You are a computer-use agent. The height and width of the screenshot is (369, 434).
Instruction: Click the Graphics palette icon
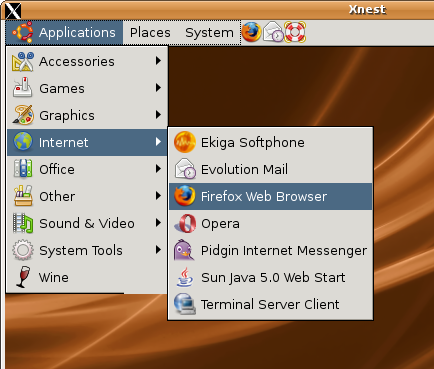(x=23, y=115)
